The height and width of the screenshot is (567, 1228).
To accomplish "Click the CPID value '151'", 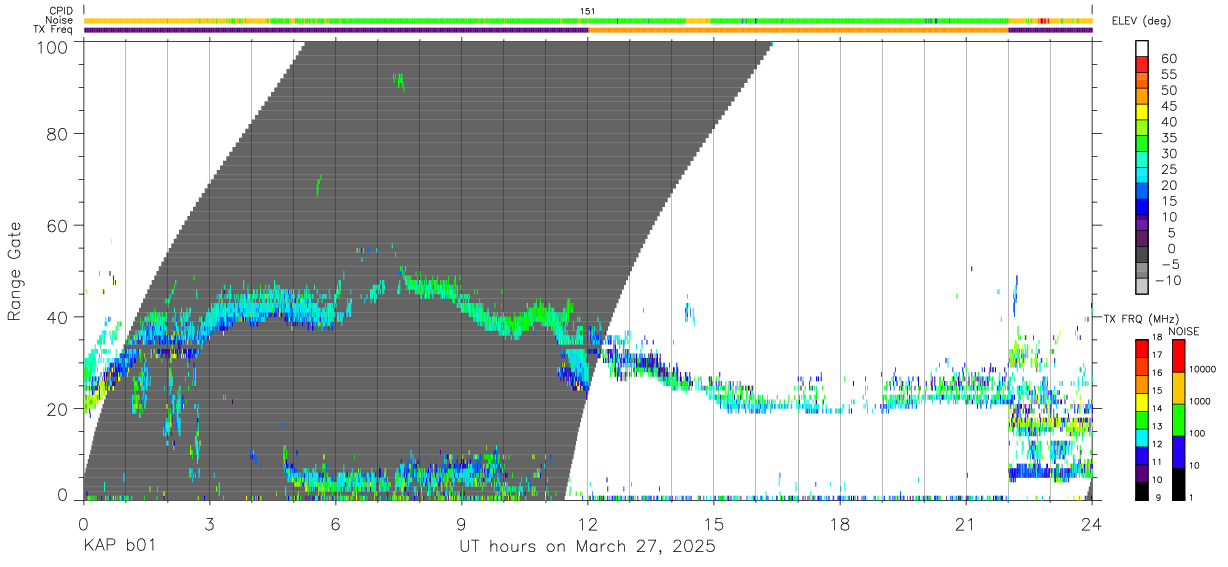I will pos(588,10).
